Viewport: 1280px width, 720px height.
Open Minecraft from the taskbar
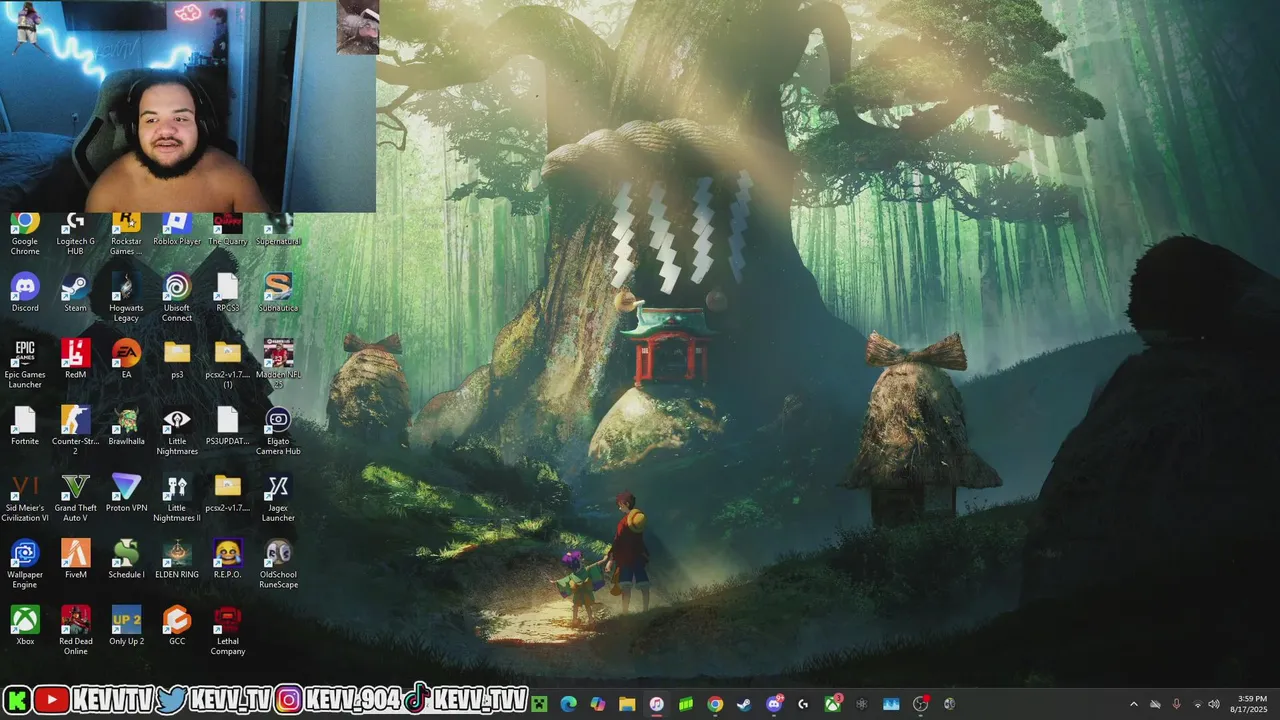pyautogui.click(x=539, y=704)
